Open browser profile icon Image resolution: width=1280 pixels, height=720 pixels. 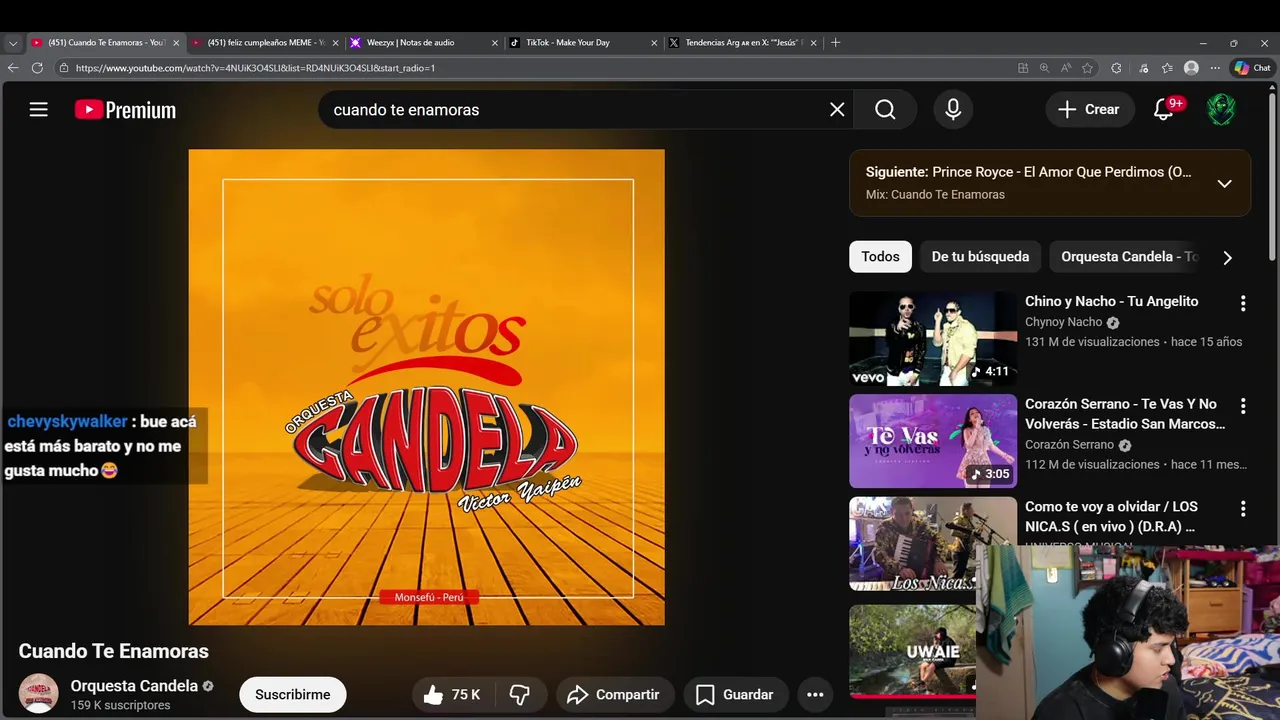click(1191, 68)
